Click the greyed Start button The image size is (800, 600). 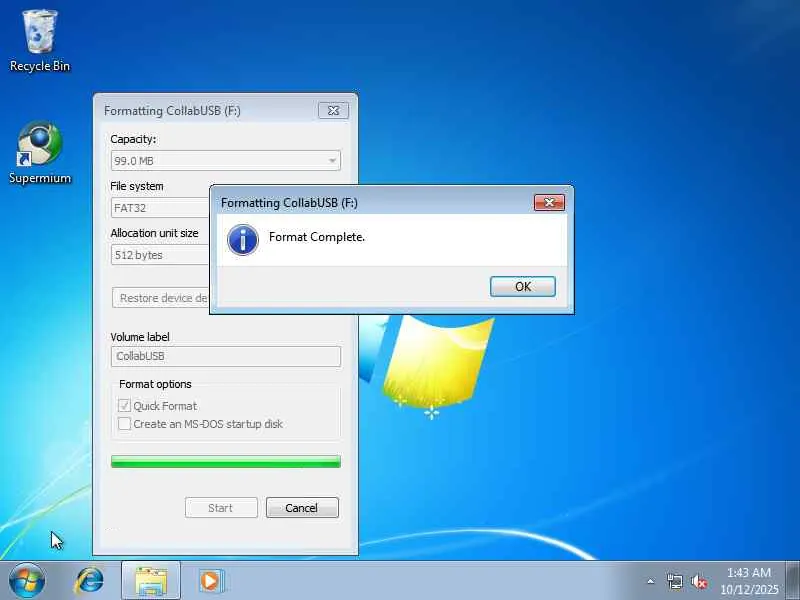[x=221, y=508]
